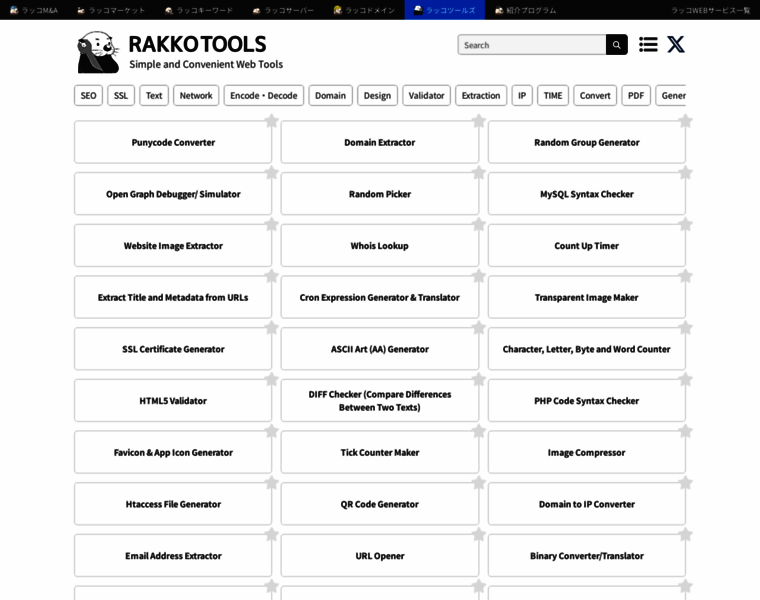
Task: Show Design category tools
Action: point(378,95)
